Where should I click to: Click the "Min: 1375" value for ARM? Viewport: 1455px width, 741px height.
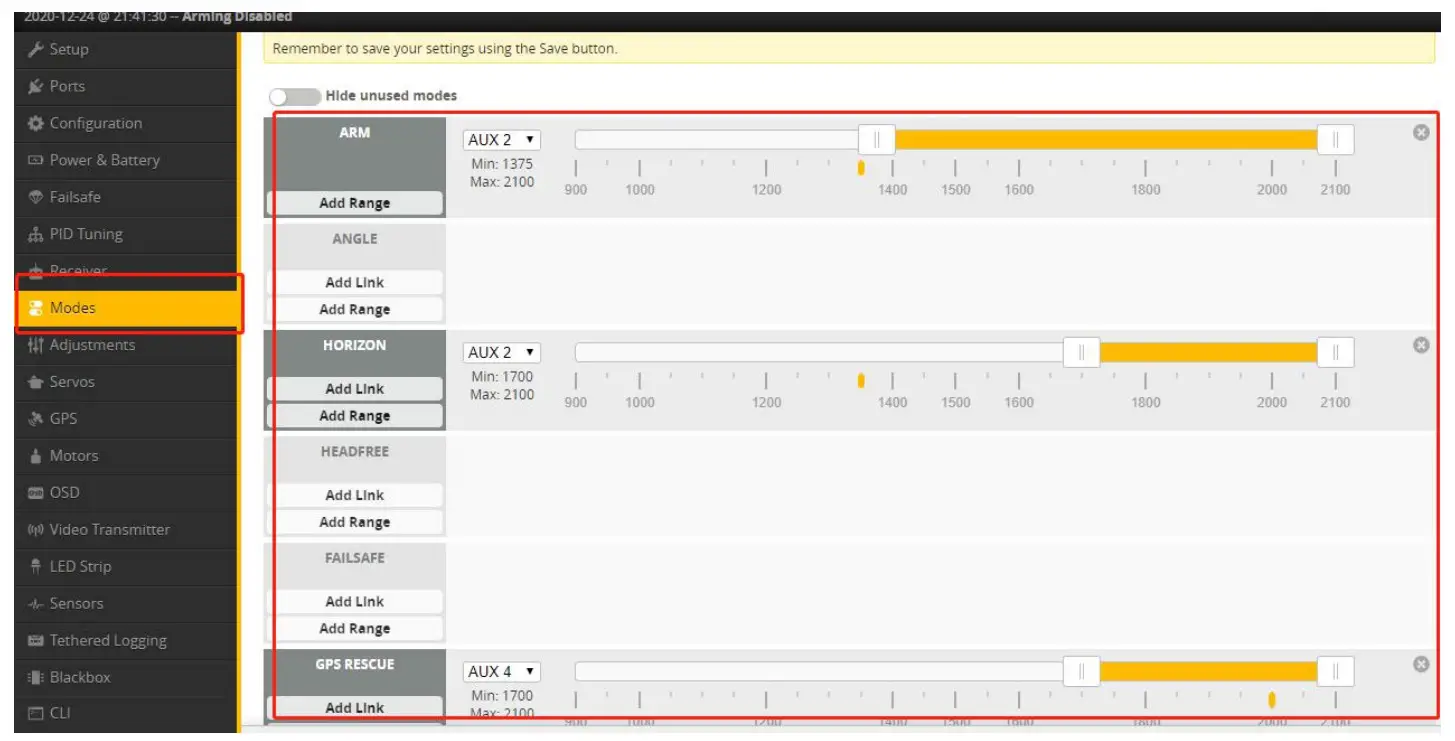[502, 164]
